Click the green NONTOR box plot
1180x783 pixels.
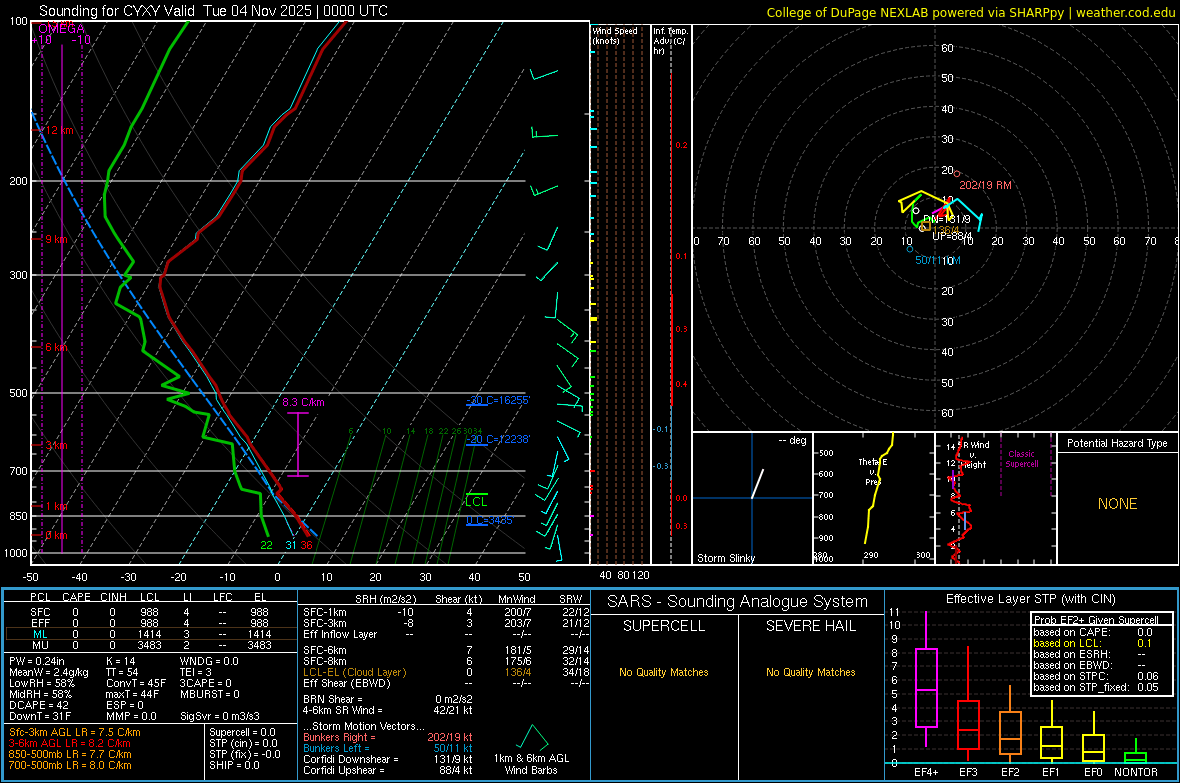pyautogui.click(x=1136, y=753)
